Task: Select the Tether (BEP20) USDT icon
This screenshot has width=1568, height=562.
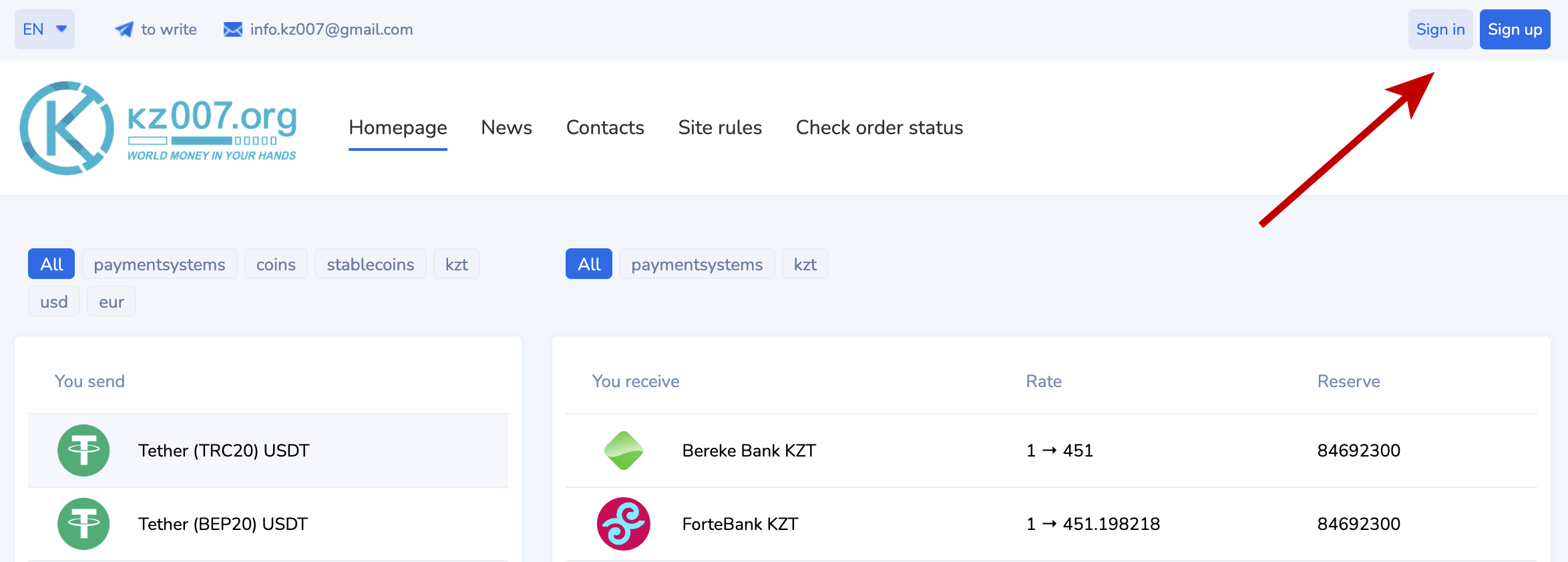Action: click(x=83, y=524)
